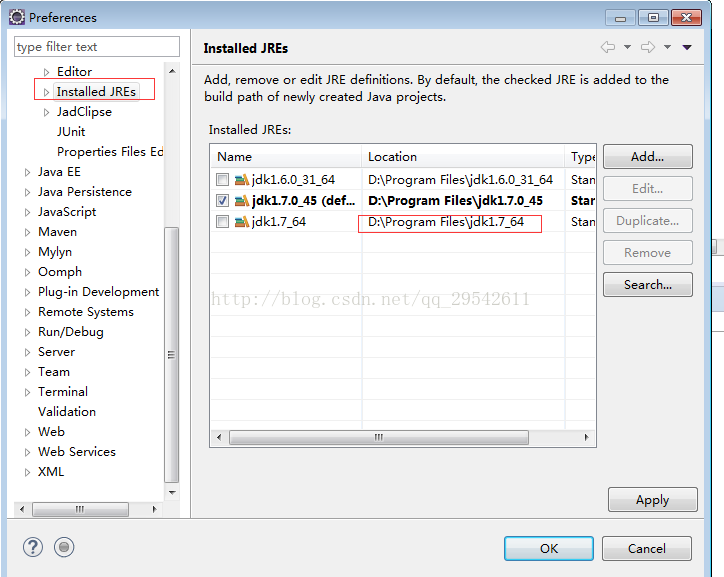This screenshot has height=577, width=724.
Task: Click the JRE table horizontal scrollbar thumb
Action: pyautogui.click(x=379, y=437)
